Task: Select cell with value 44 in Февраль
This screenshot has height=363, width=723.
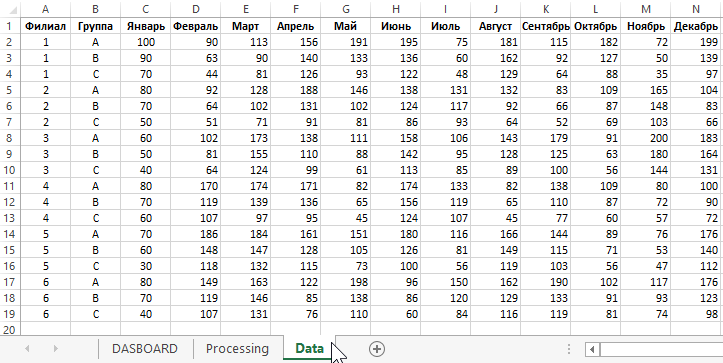Action: (x=196, y=74)
